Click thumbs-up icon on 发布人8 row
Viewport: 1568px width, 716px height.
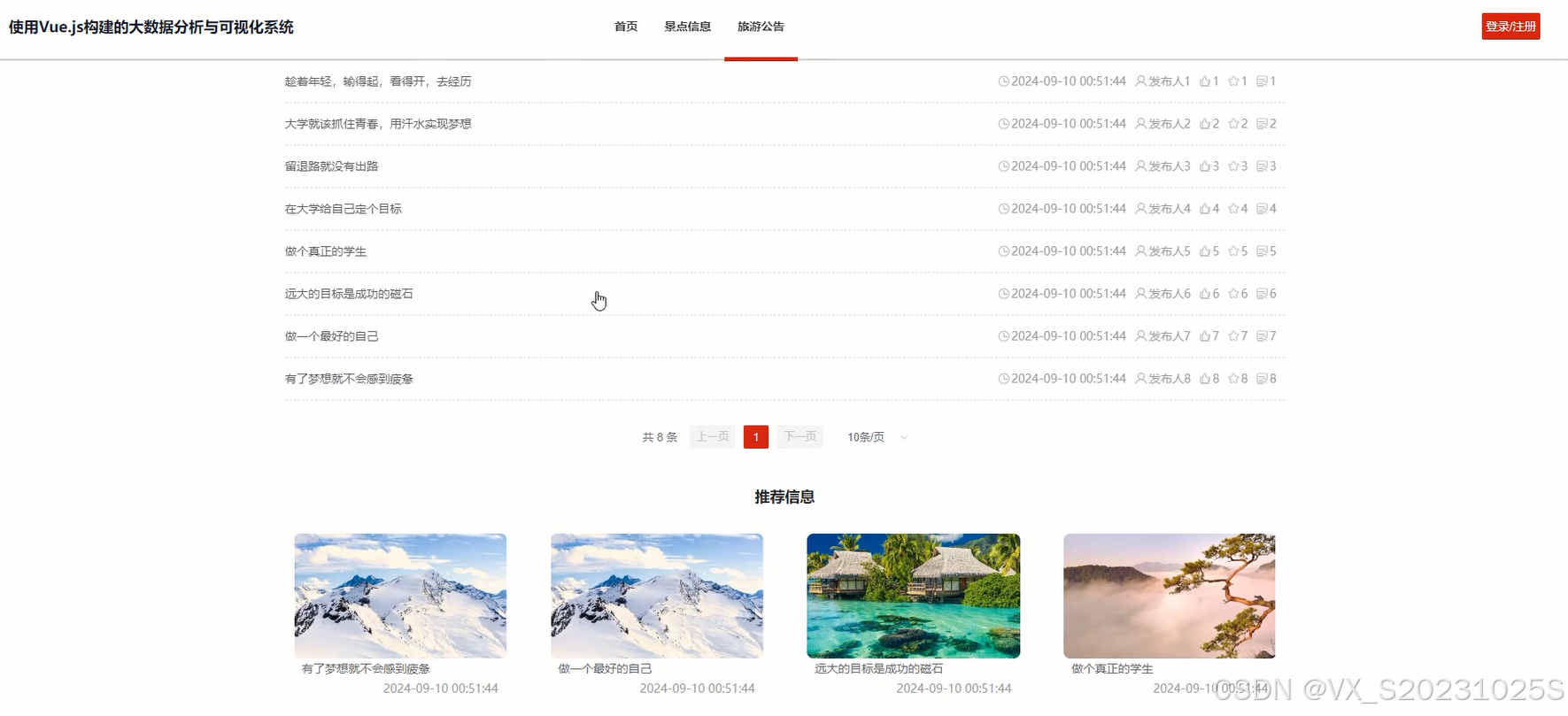[x=1205, y=379]
